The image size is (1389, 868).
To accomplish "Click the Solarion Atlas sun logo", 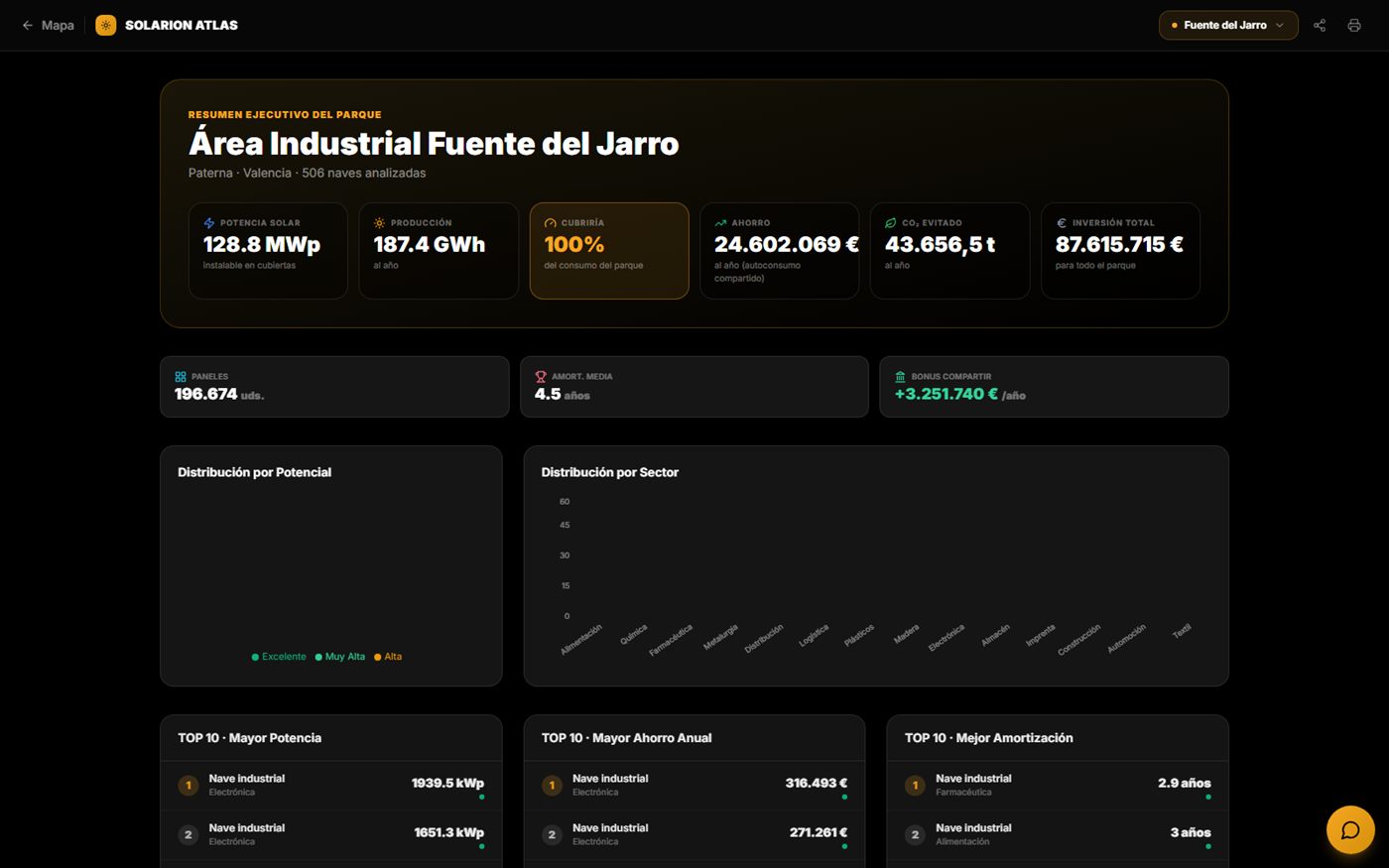I will 105,25.
